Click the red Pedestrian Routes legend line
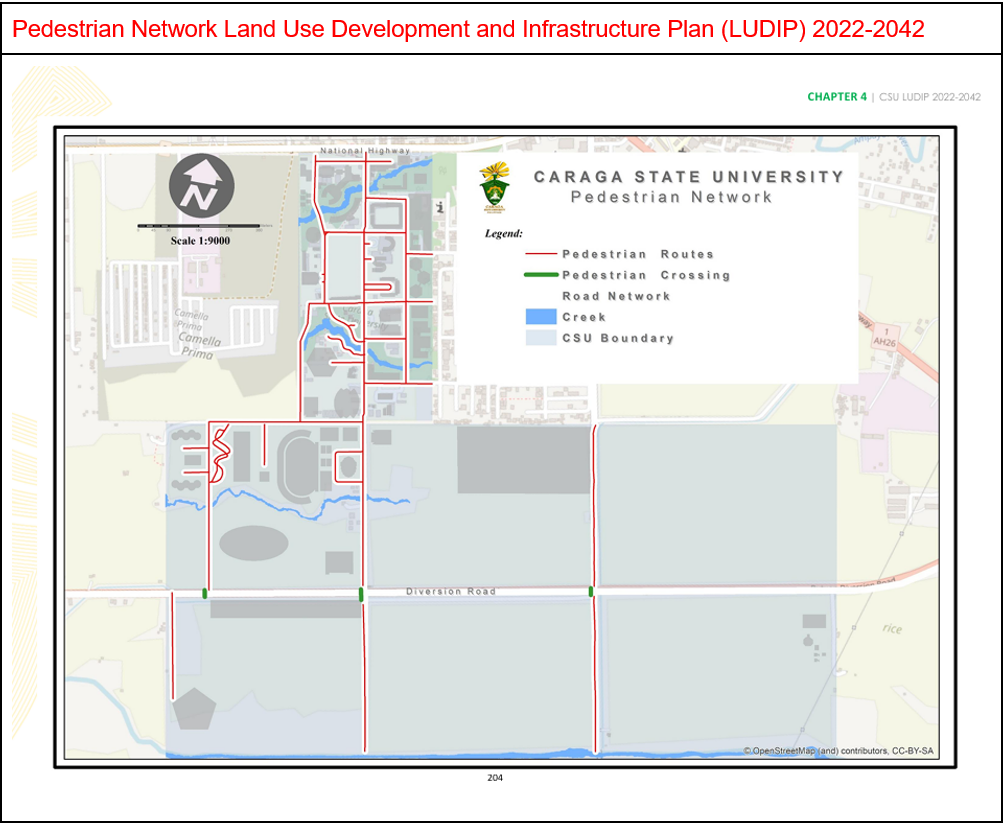The image size is (1005, 826). (x=541, y=254)
